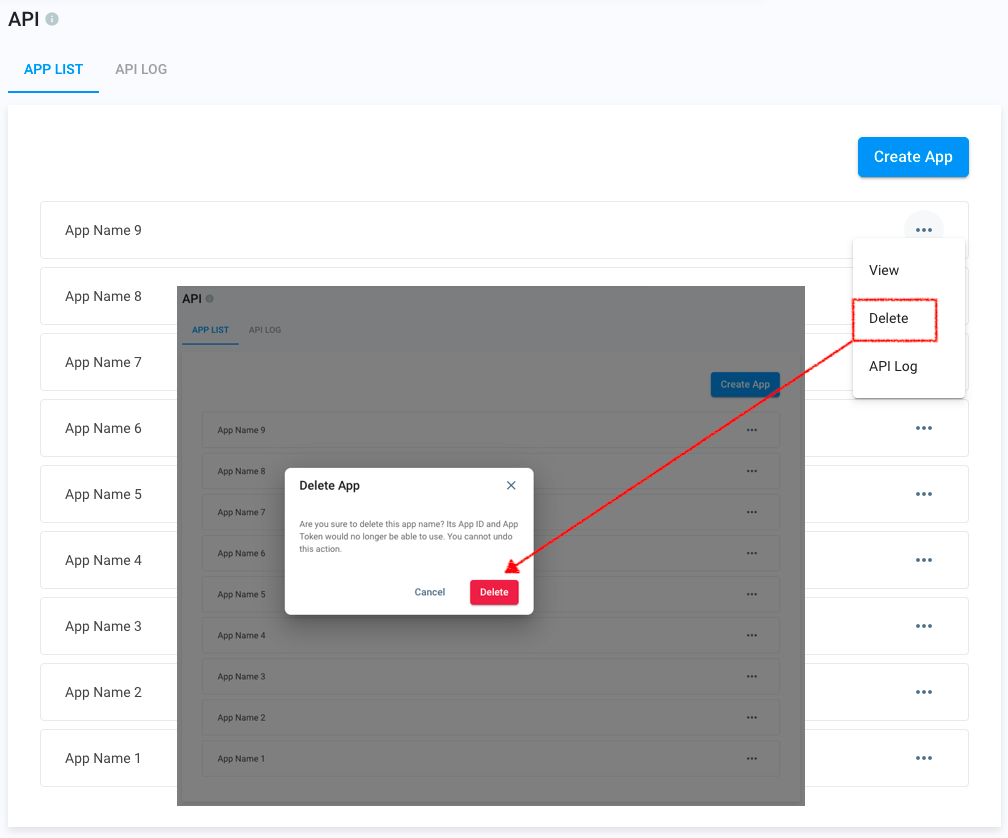
Task: Choose API Log from the App Name 9 dropdown menu
Action: (908, 366)
